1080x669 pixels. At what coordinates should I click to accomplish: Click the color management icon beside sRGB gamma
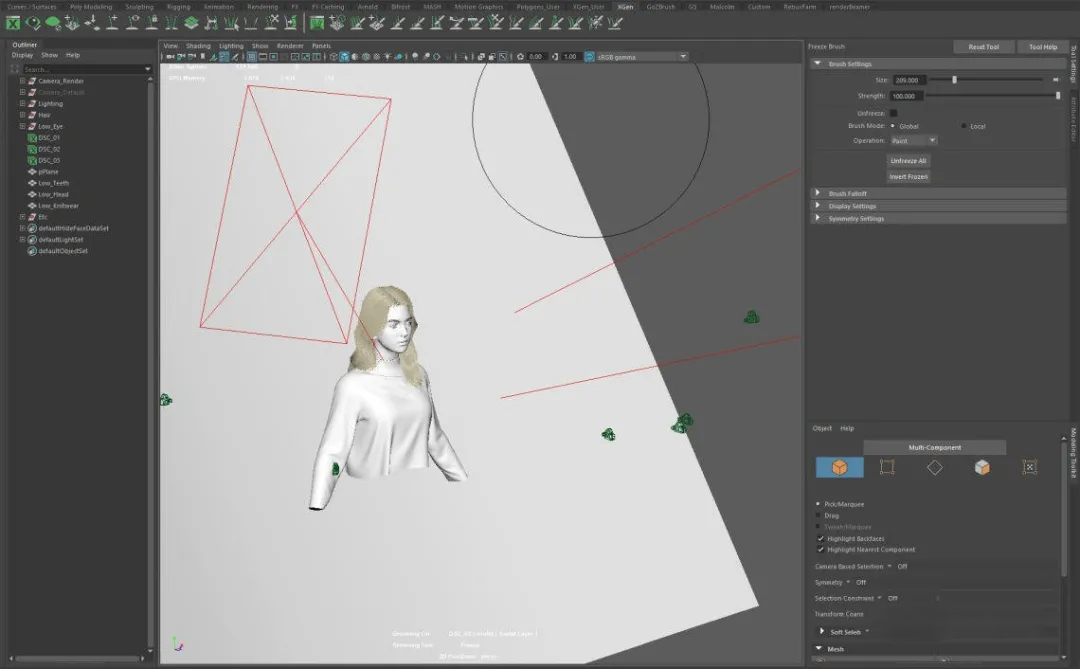tap(589, 57)
